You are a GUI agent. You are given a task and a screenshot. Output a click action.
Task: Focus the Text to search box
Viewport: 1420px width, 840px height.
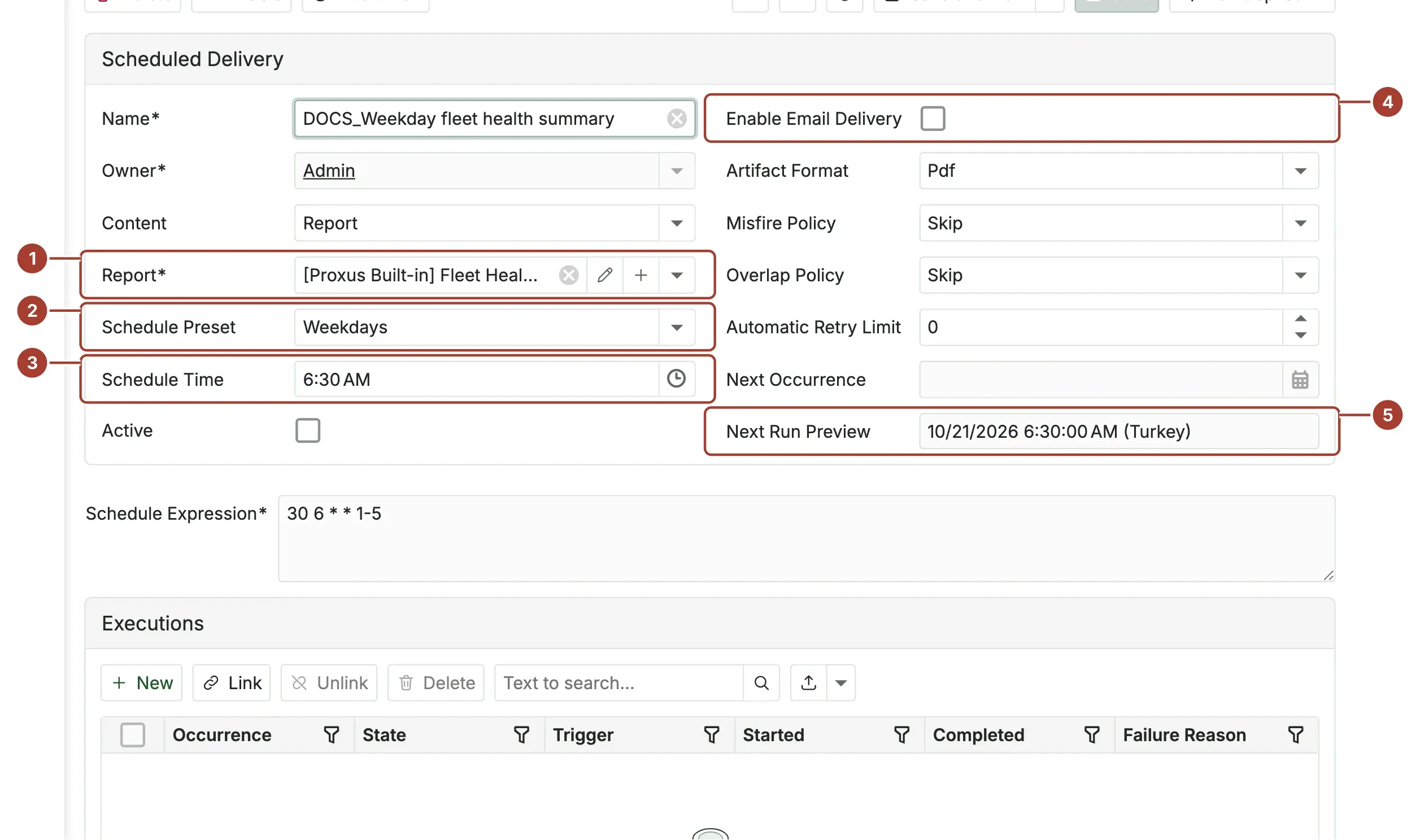618,683
